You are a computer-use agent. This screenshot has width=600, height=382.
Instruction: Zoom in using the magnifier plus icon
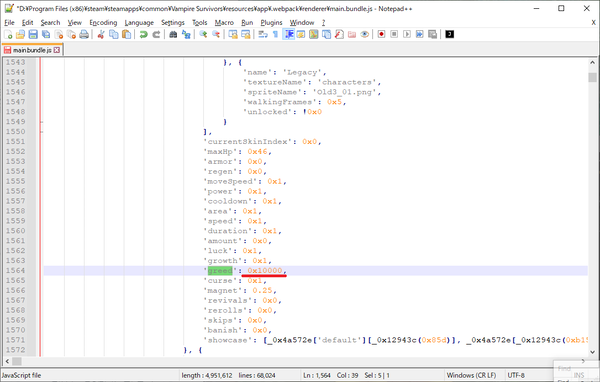point(203,35)
